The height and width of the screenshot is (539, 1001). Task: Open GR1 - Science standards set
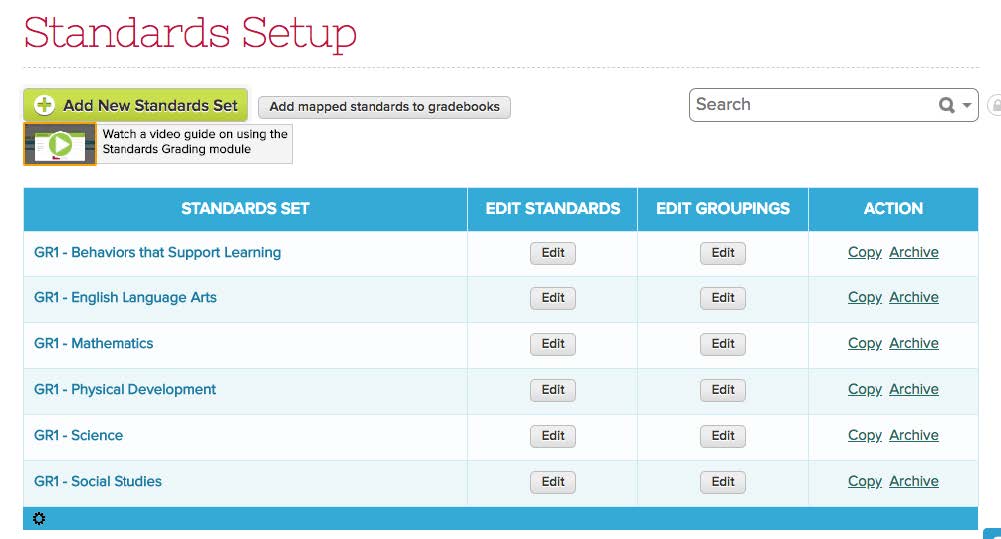pyautogui.click(x=78, y=436)
